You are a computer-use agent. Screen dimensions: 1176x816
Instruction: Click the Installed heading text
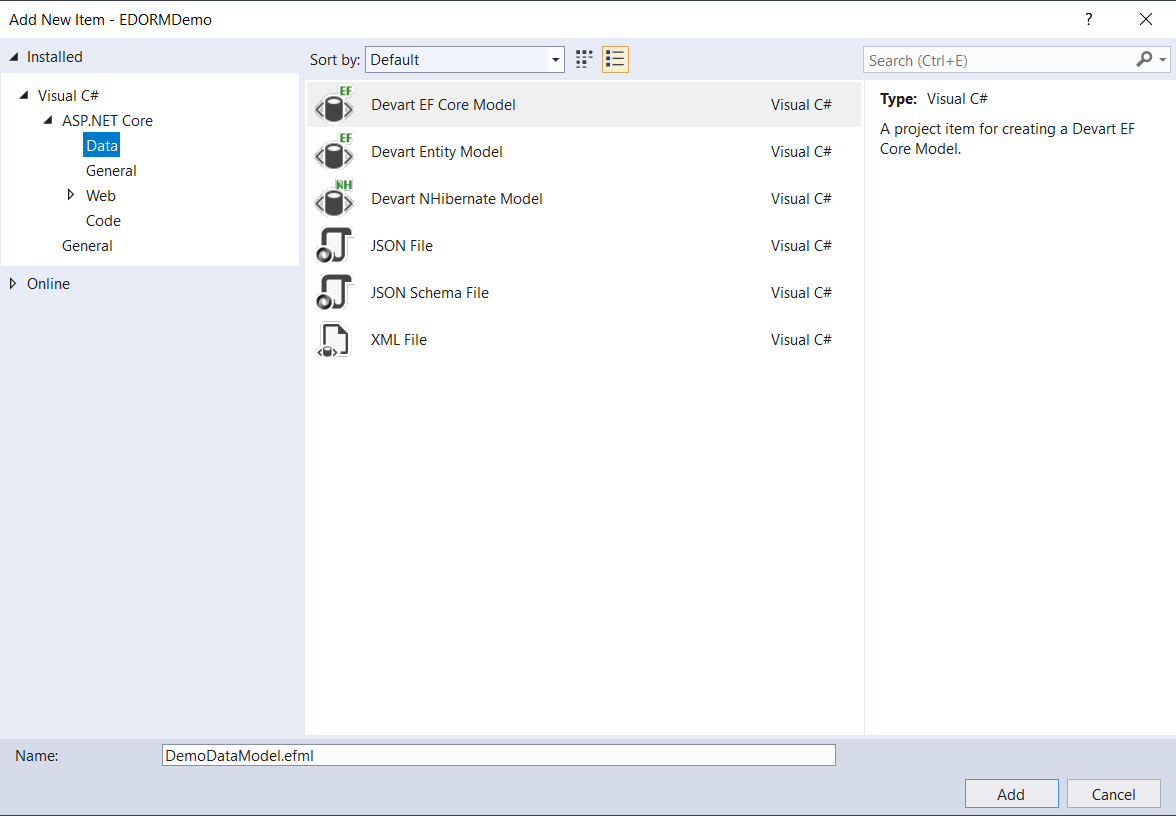[55, 57]
